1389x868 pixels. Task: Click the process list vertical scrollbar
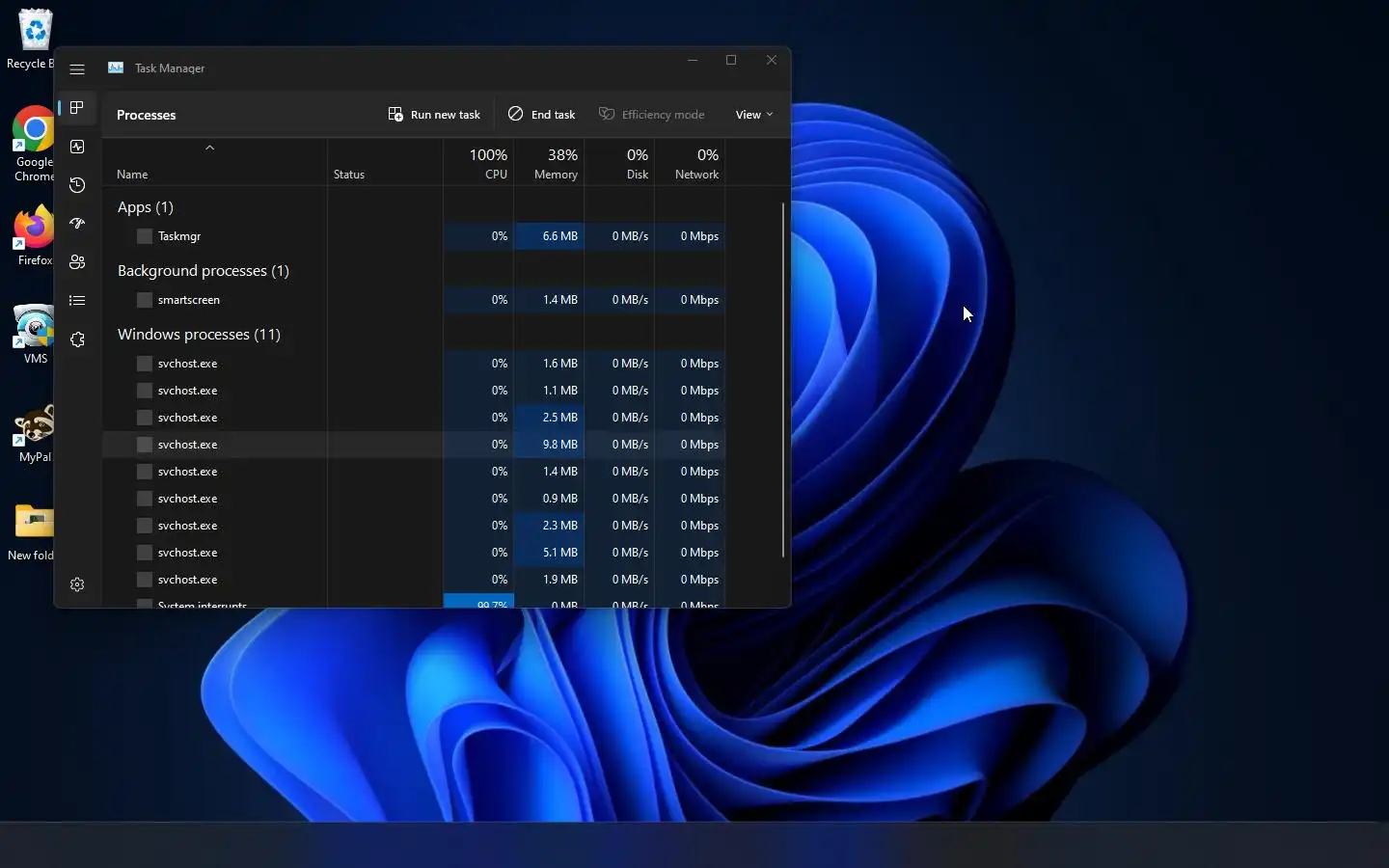click(x=783, y=380)
